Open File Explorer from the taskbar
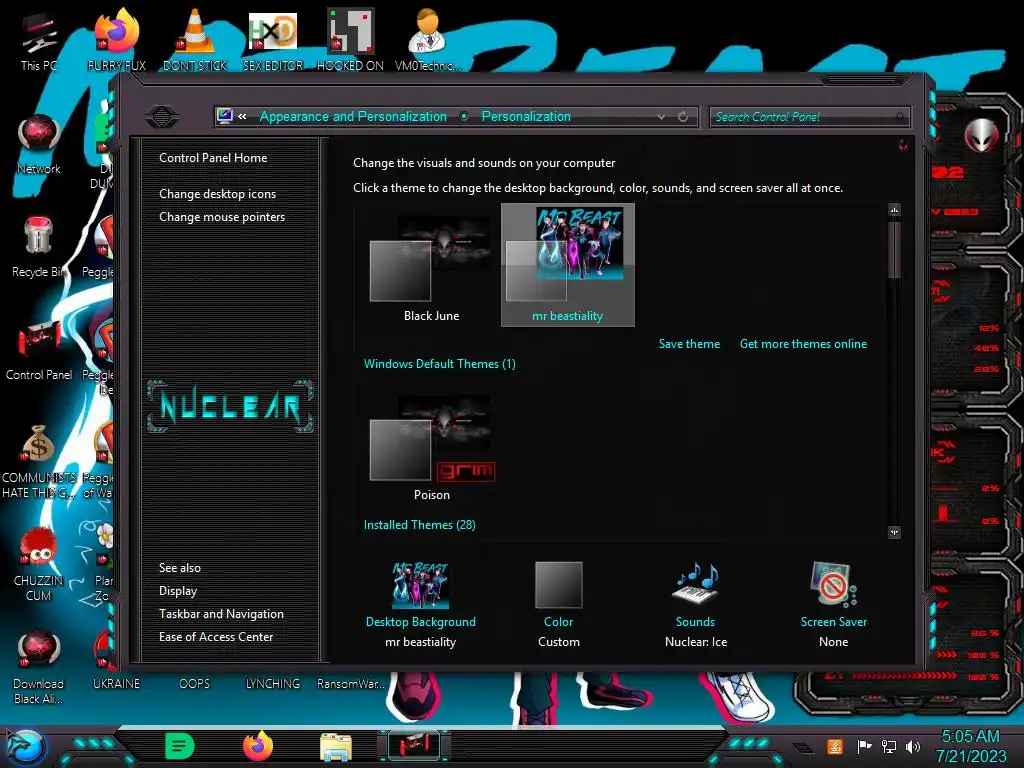Image resolution: width=1024 pixels, height=768 pixels. 336,747
